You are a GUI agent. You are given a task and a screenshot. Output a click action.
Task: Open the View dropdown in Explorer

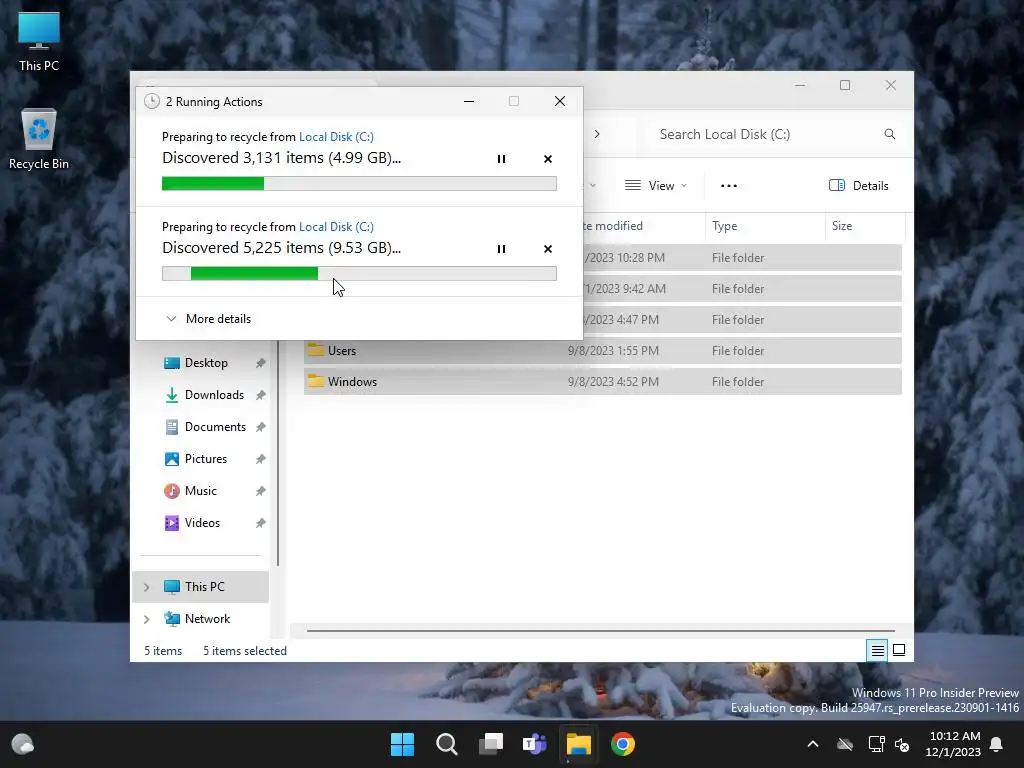point(656,185)
